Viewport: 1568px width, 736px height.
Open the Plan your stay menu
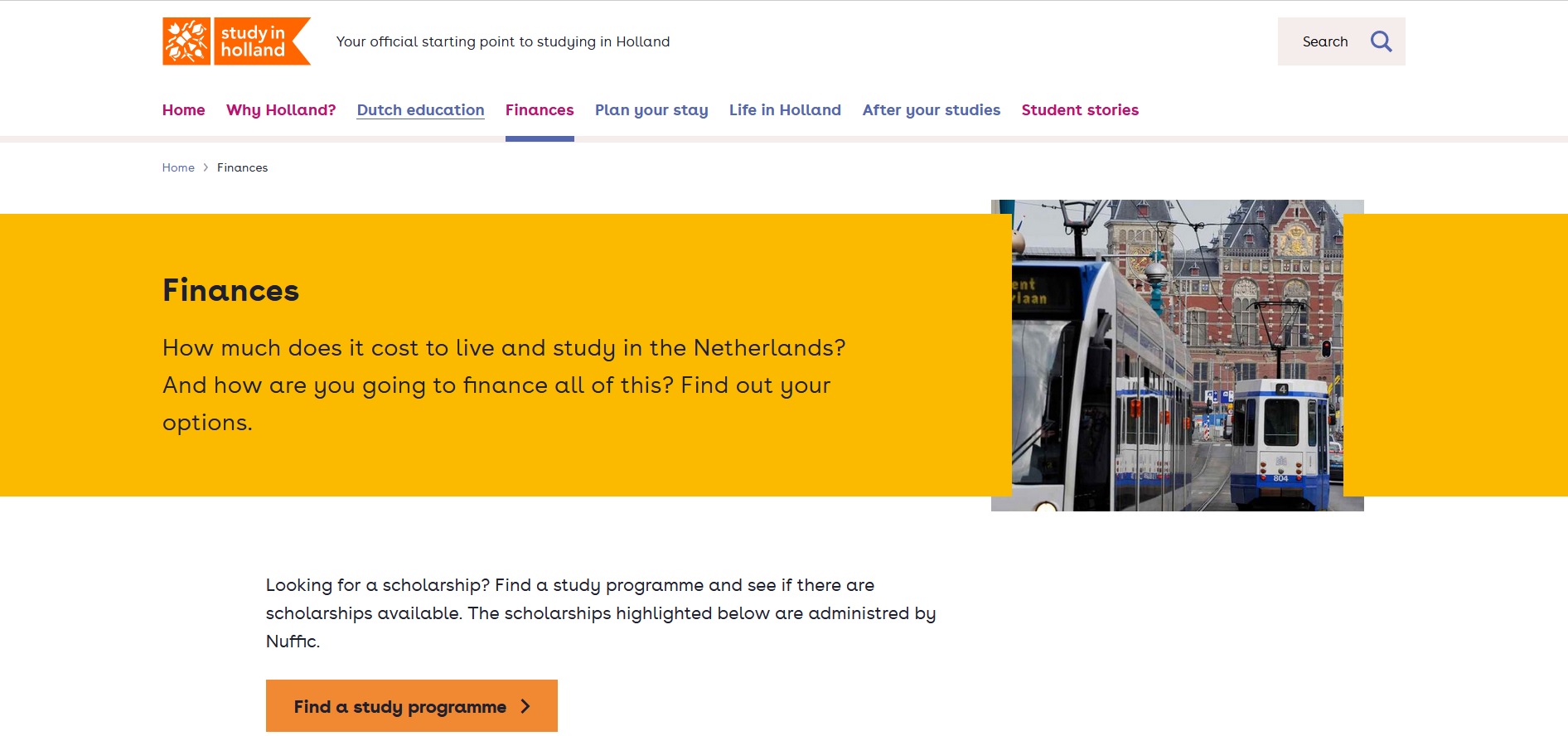pyautogui.click(x=651, y=110)
